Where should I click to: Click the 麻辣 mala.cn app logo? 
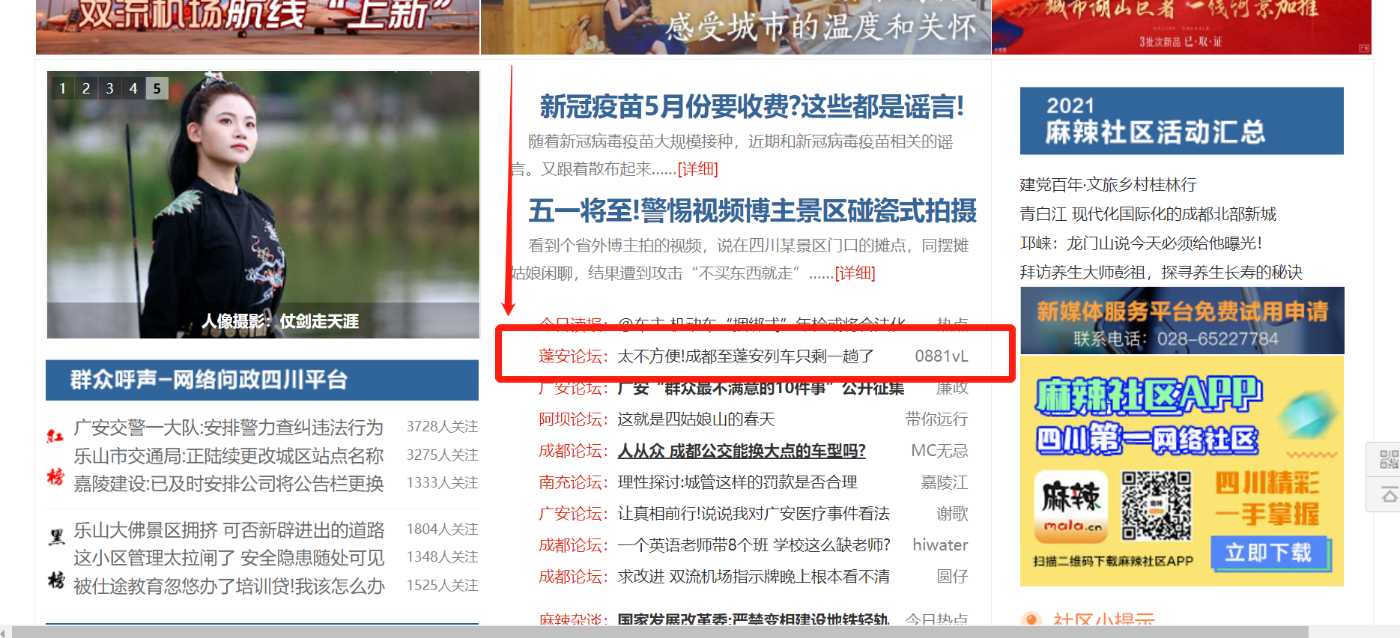(1071, 507)
